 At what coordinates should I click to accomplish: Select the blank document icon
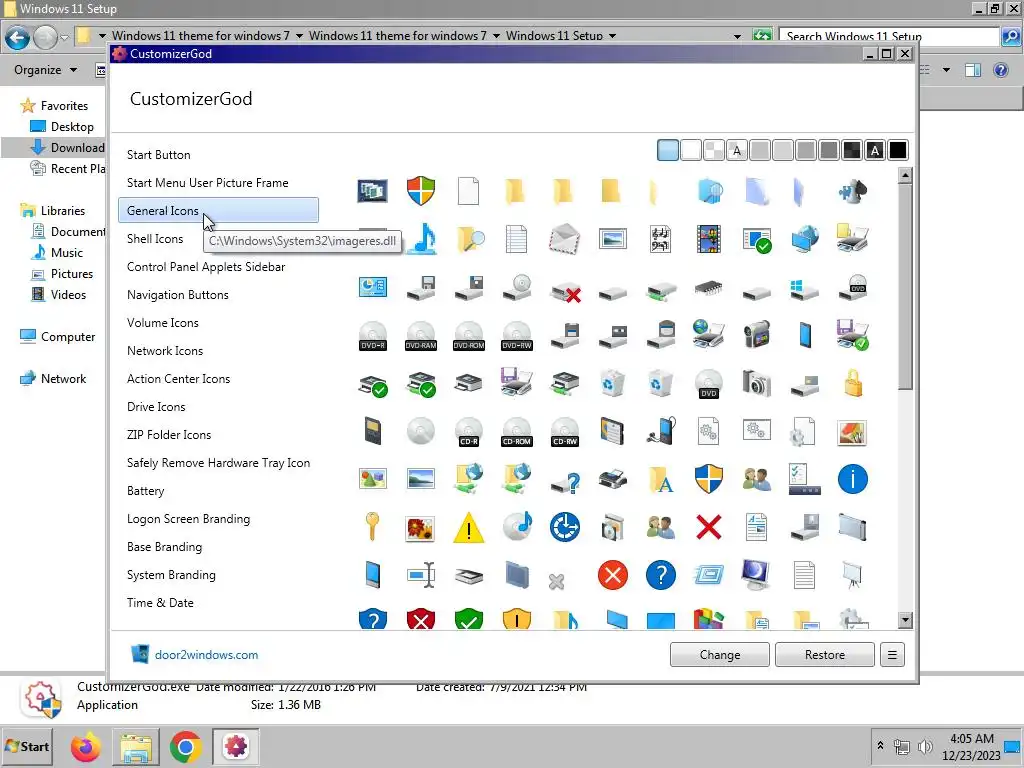tap(468, 191)
